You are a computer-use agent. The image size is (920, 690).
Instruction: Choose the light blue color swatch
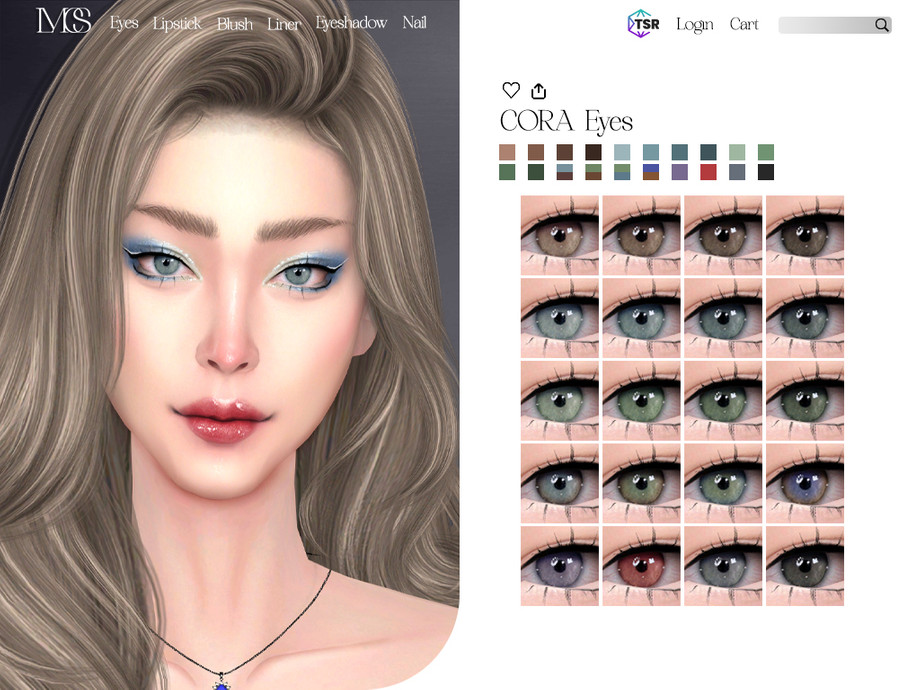point(621,153)
